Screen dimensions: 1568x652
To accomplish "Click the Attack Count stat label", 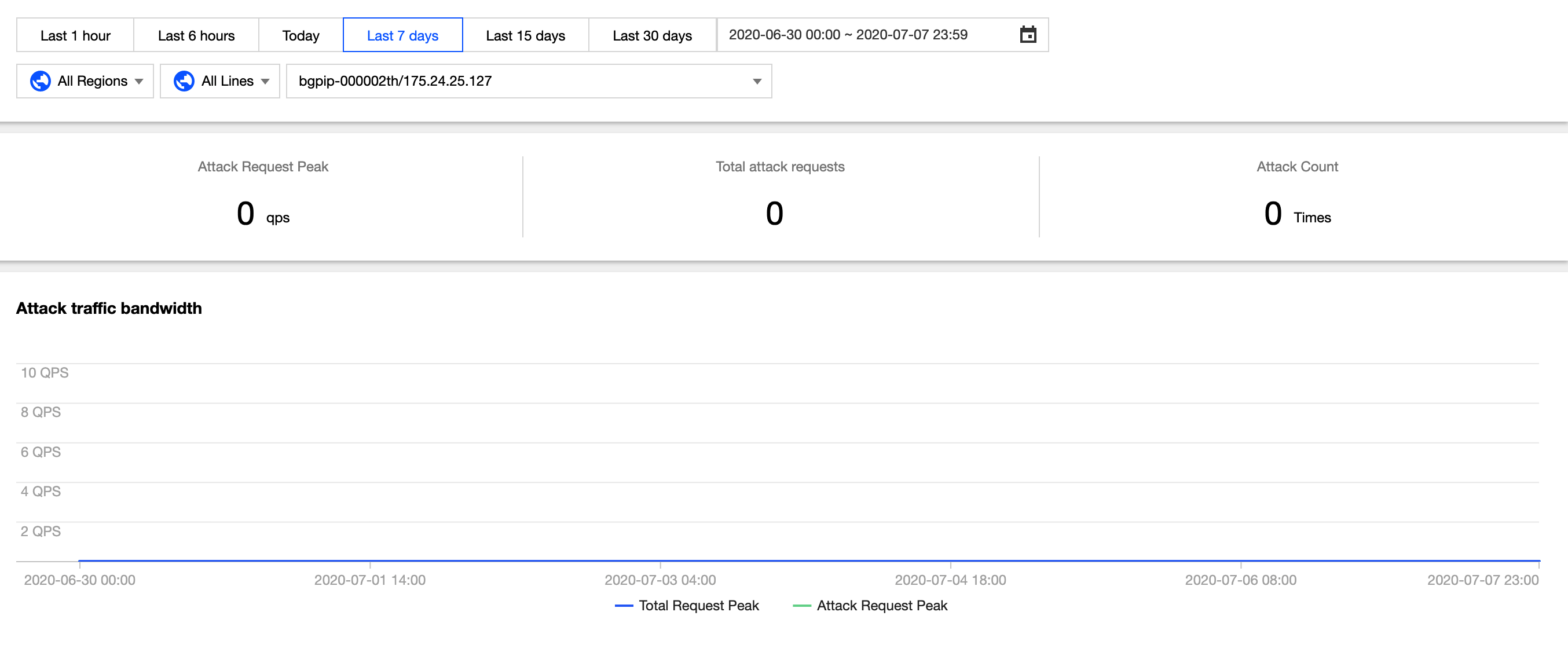I will 1297,167.
